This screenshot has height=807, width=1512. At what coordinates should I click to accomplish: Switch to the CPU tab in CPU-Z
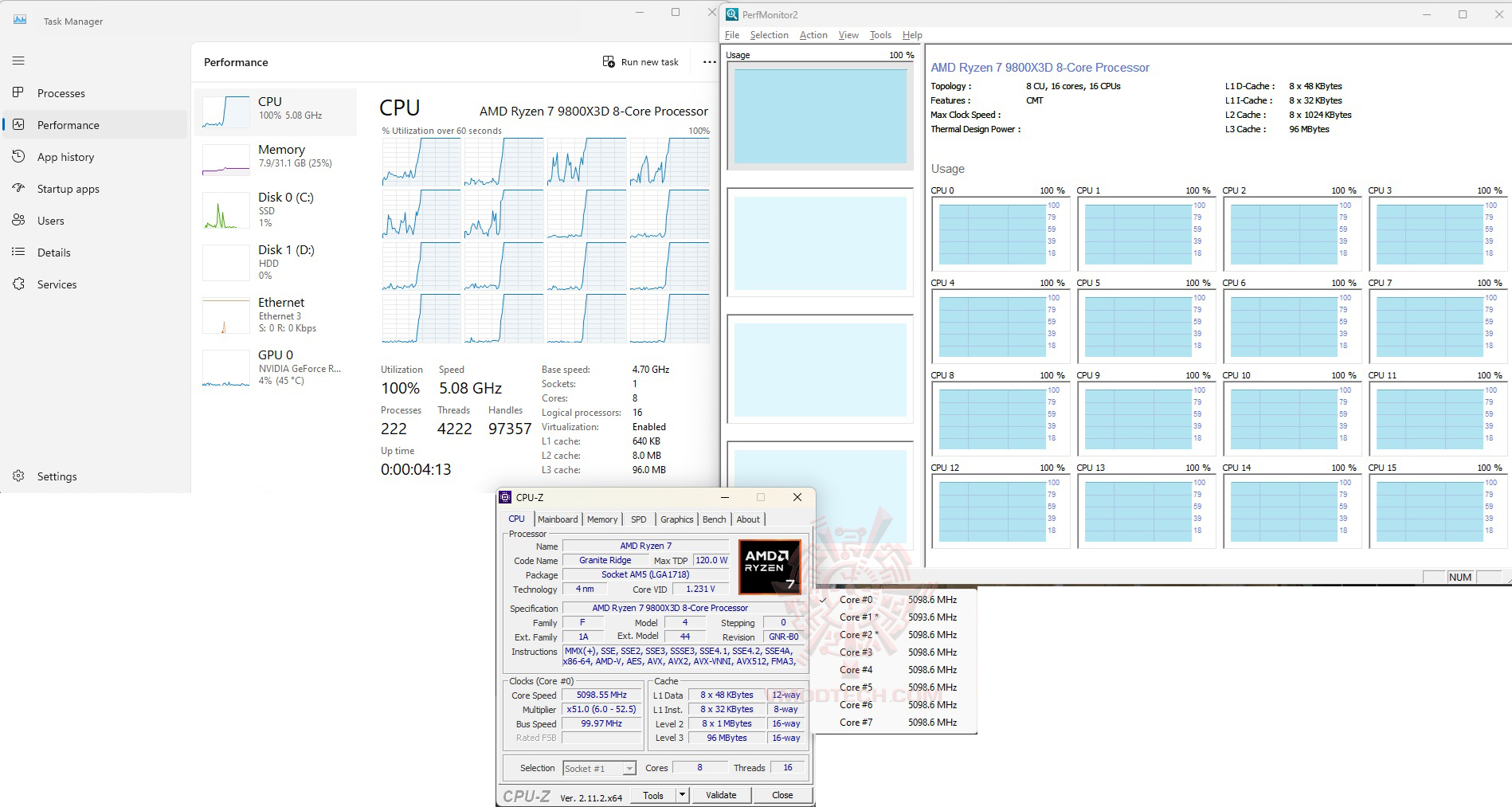click(x=517, y=519)
